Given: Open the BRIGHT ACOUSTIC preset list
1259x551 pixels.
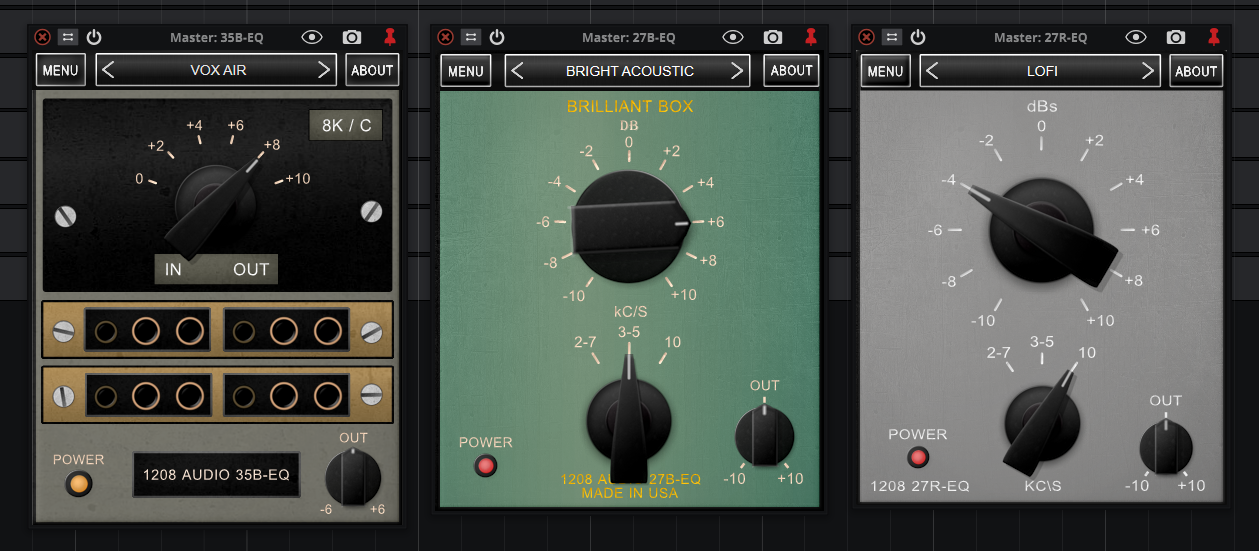Looking at the screenshot, I should click(x=628, y=70).
